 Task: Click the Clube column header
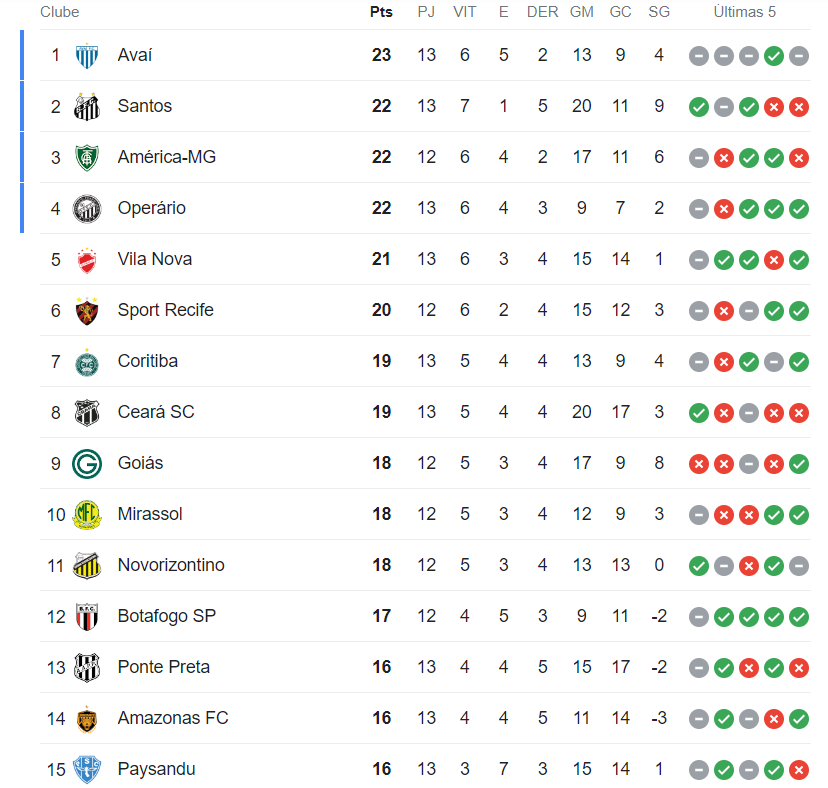point(60,12)
